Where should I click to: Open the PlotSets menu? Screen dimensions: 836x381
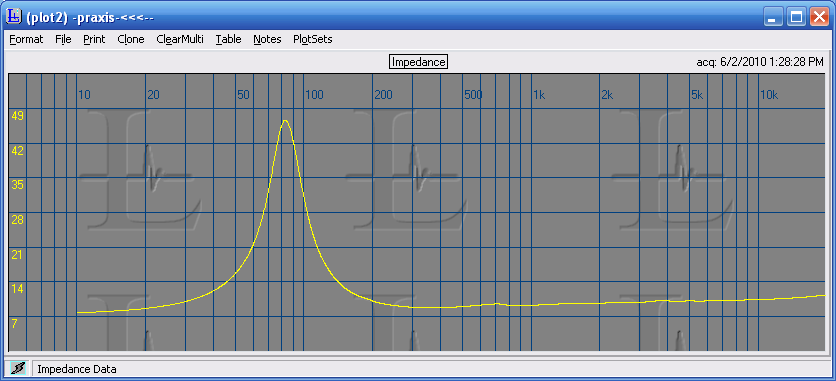pyautogui.click(x=312, y=39)
